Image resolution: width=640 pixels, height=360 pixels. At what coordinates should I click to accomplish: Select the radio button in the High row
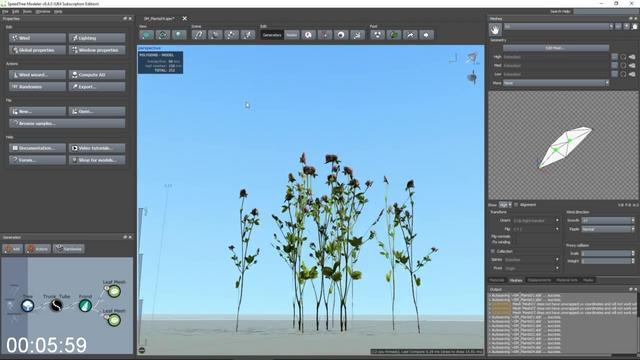(623, 57)
